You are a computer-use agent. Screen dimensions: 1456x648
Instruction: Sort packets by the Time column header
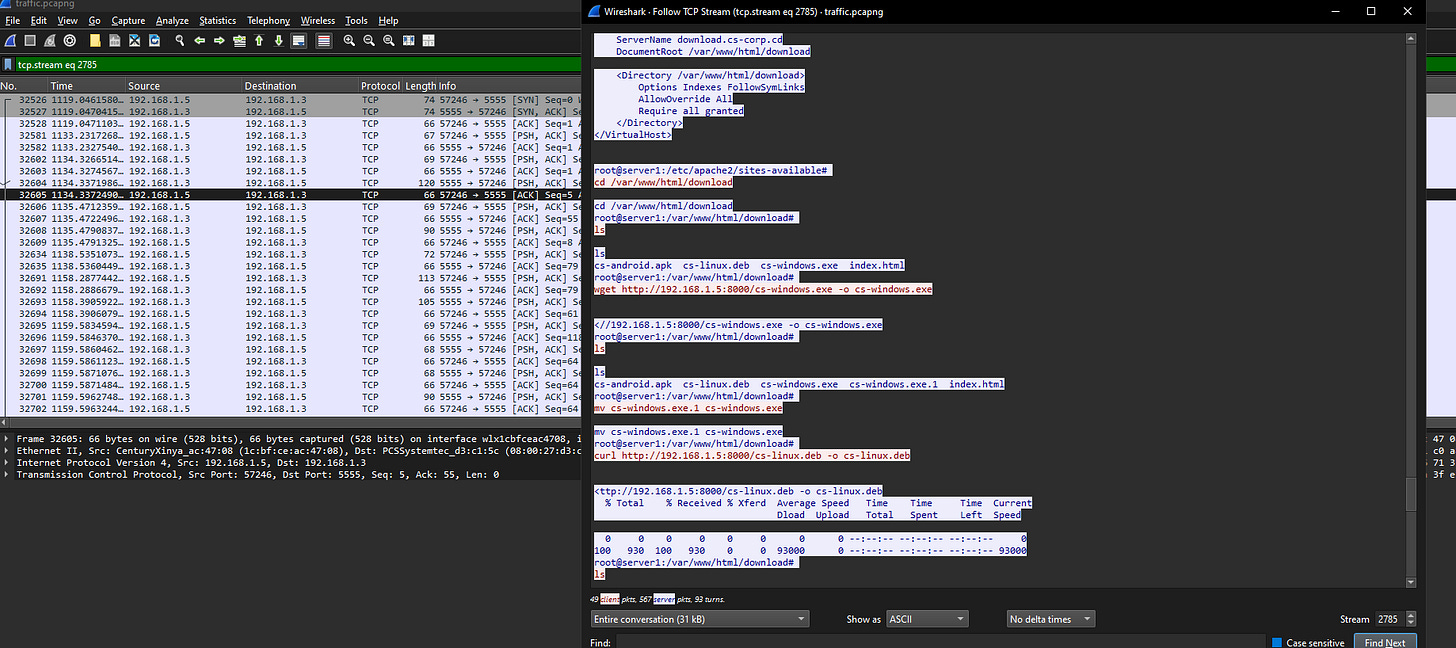87,86
